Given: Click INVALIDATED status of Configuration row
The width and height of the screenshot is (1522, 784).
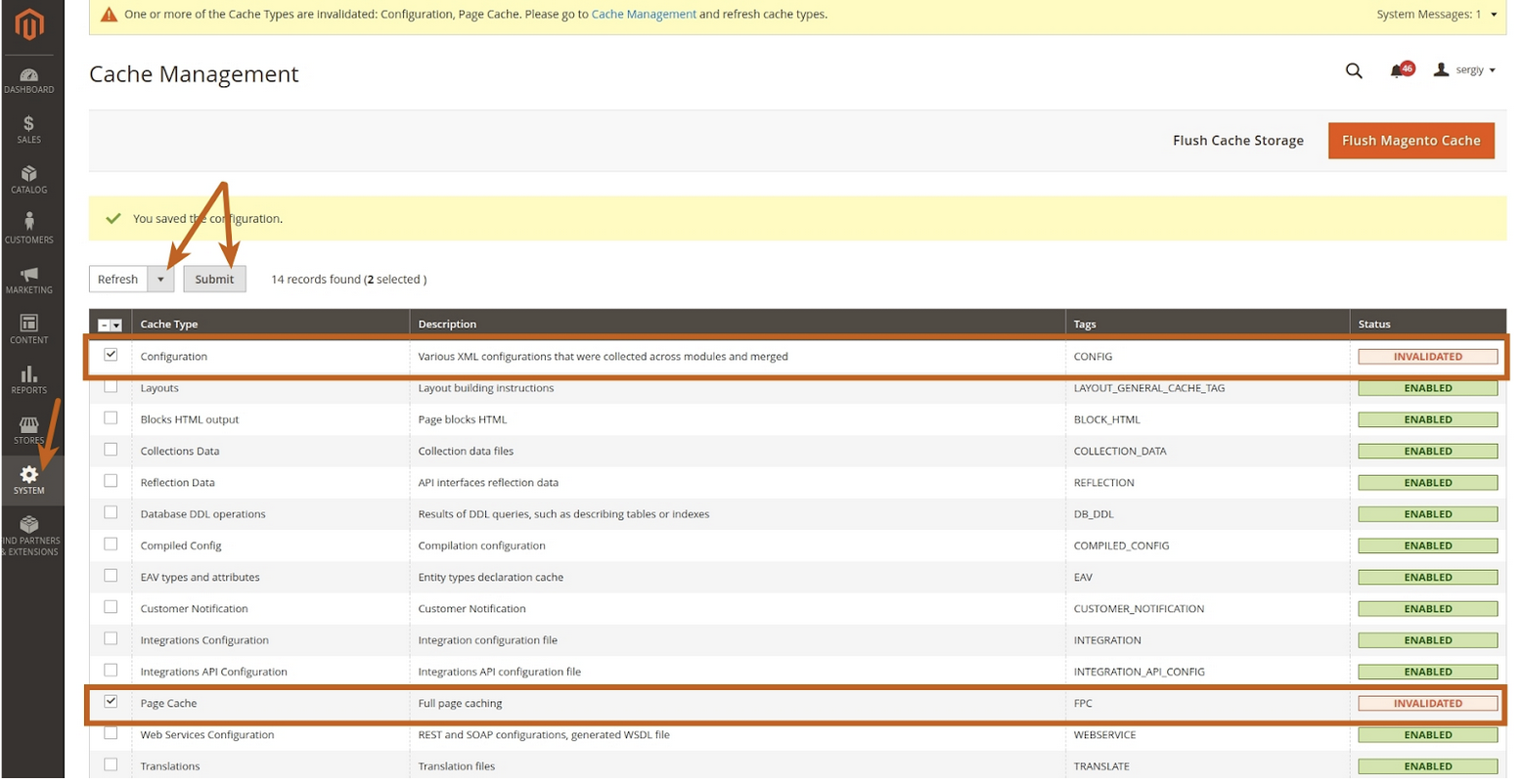Looking at the screenshot, I should (1428, 357).
